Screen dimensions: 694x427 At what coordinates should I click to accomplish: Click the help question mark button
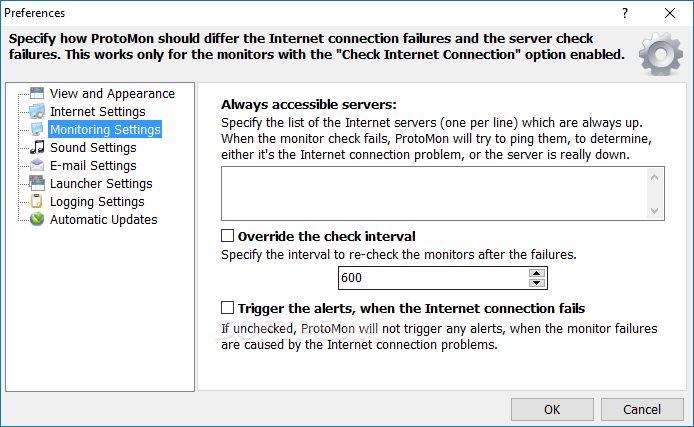(625, 13)
